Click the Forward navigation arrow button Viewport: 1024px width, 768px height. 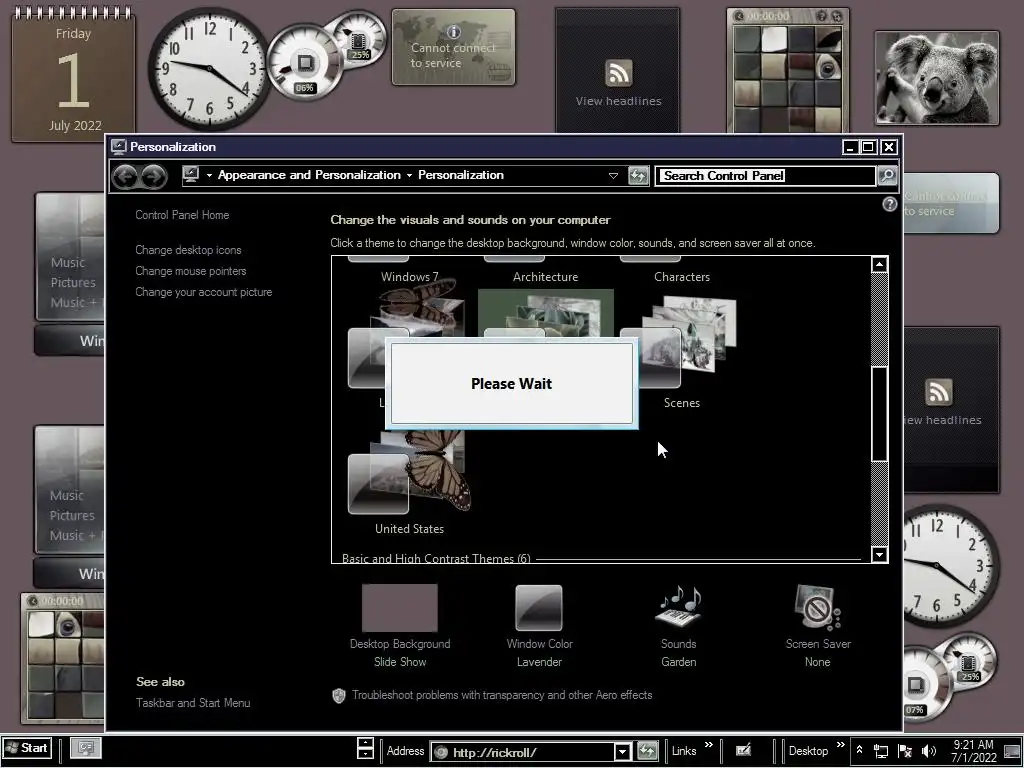tap(154, 176)
